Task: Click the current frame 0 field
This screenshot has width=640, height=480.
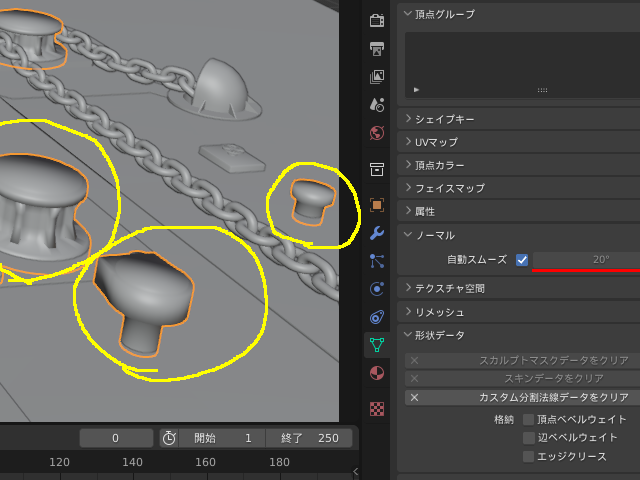Action: click(116, 438)
